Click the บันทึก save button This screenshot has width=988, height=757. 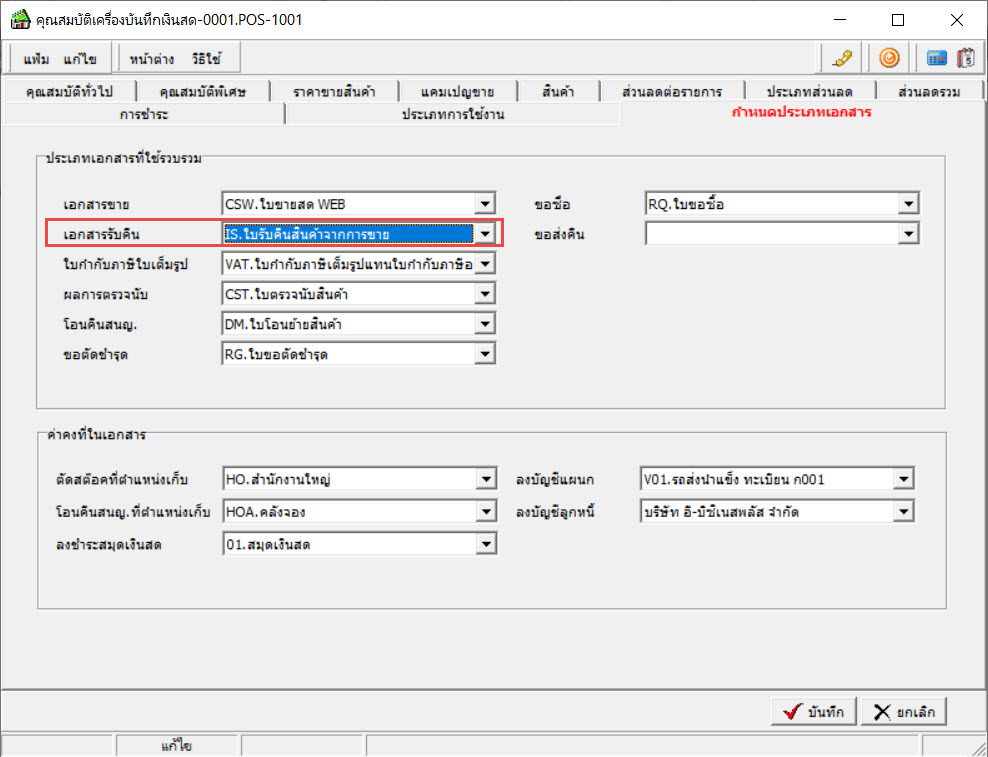813,712
